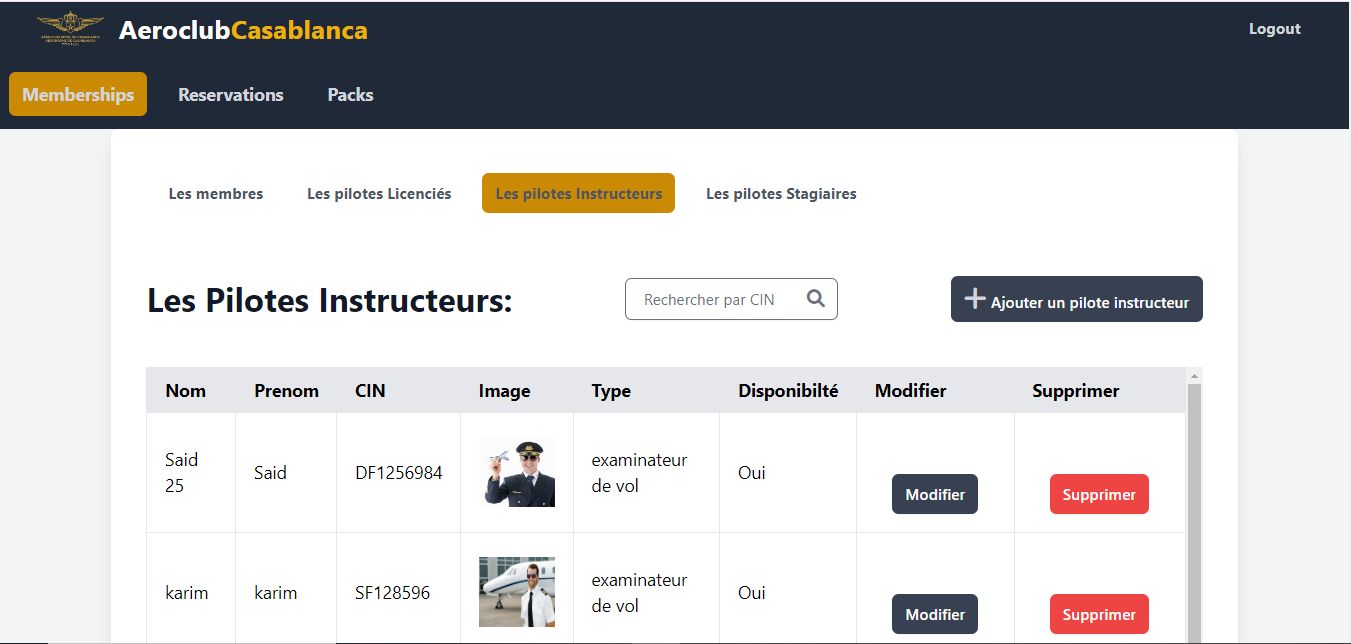Click the CIN column header

click(x=370, y=391)
